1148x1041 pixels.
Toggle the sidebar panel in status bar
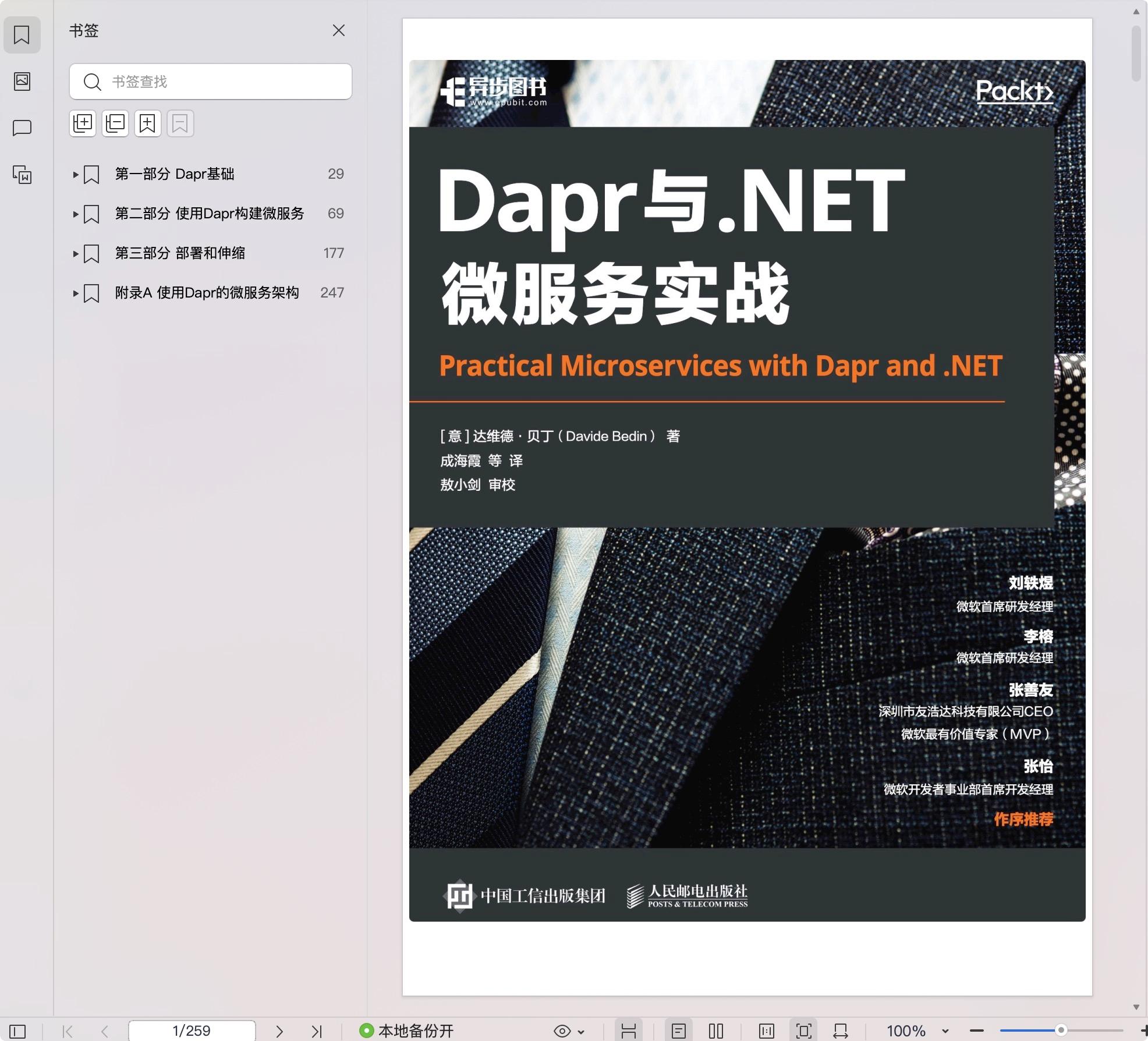[17, 1031]
